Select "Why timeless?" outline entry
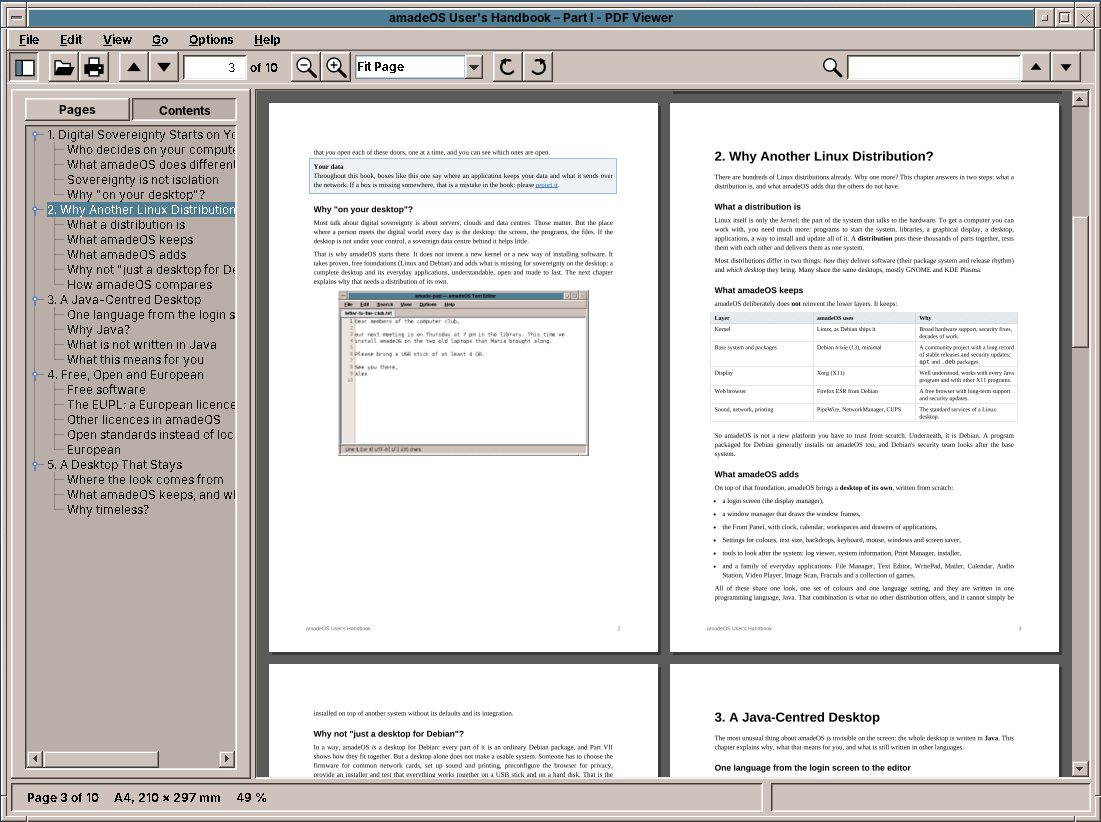1101x822 pixels. (x=108, y=510)
